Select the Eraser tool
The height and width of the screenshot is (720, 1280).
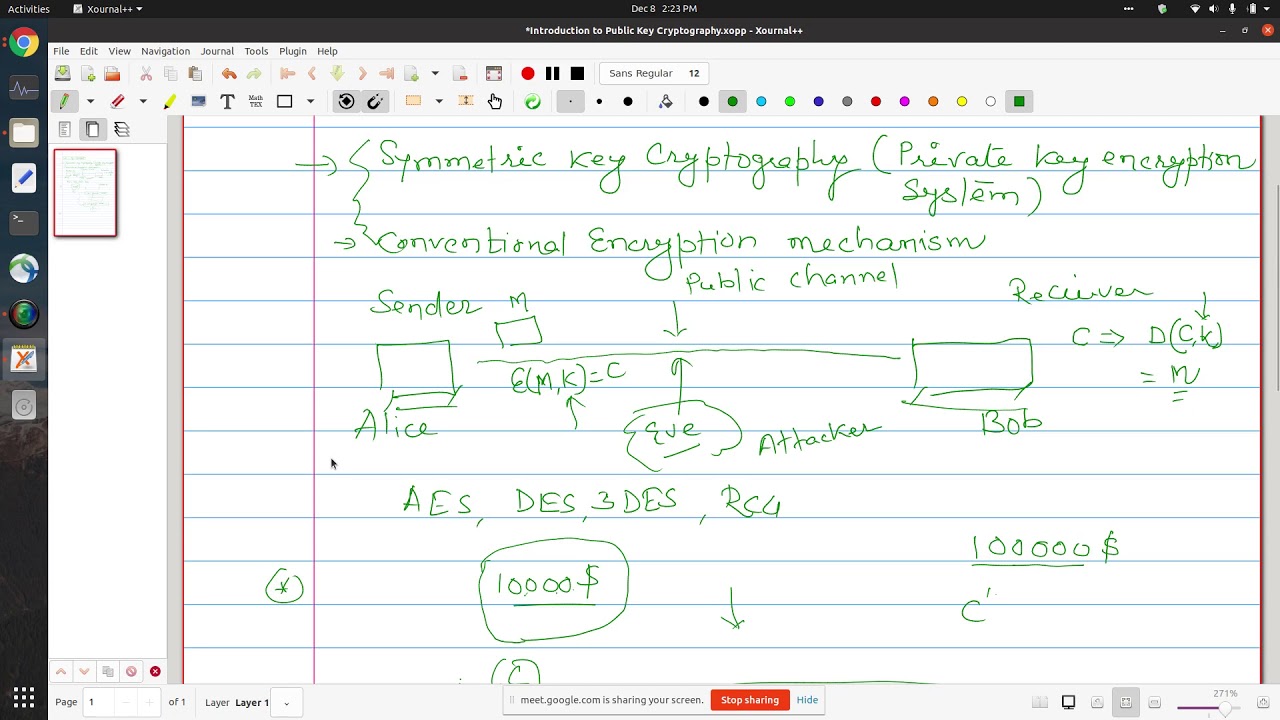pos(117,101)
